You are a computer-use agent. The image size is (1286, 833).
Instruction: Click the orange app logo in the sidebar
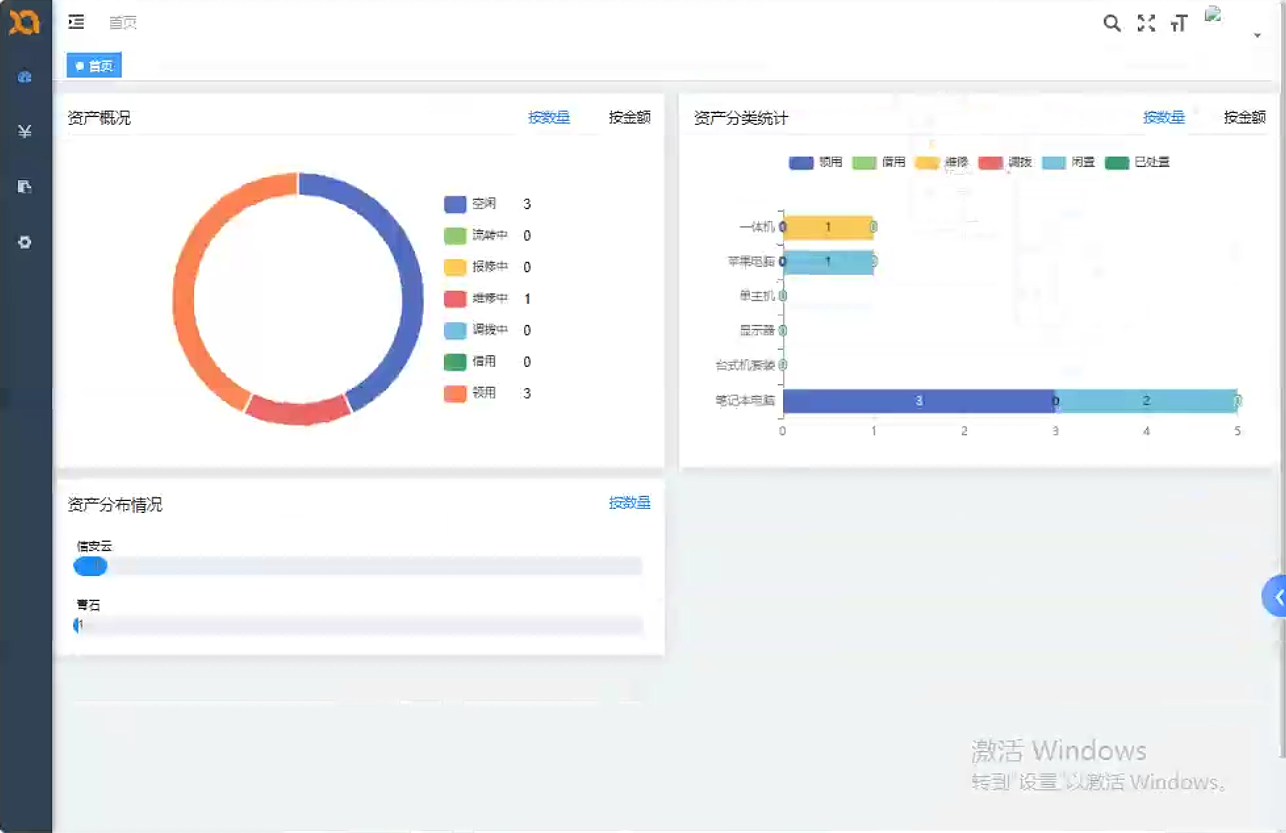pos(24,21)
